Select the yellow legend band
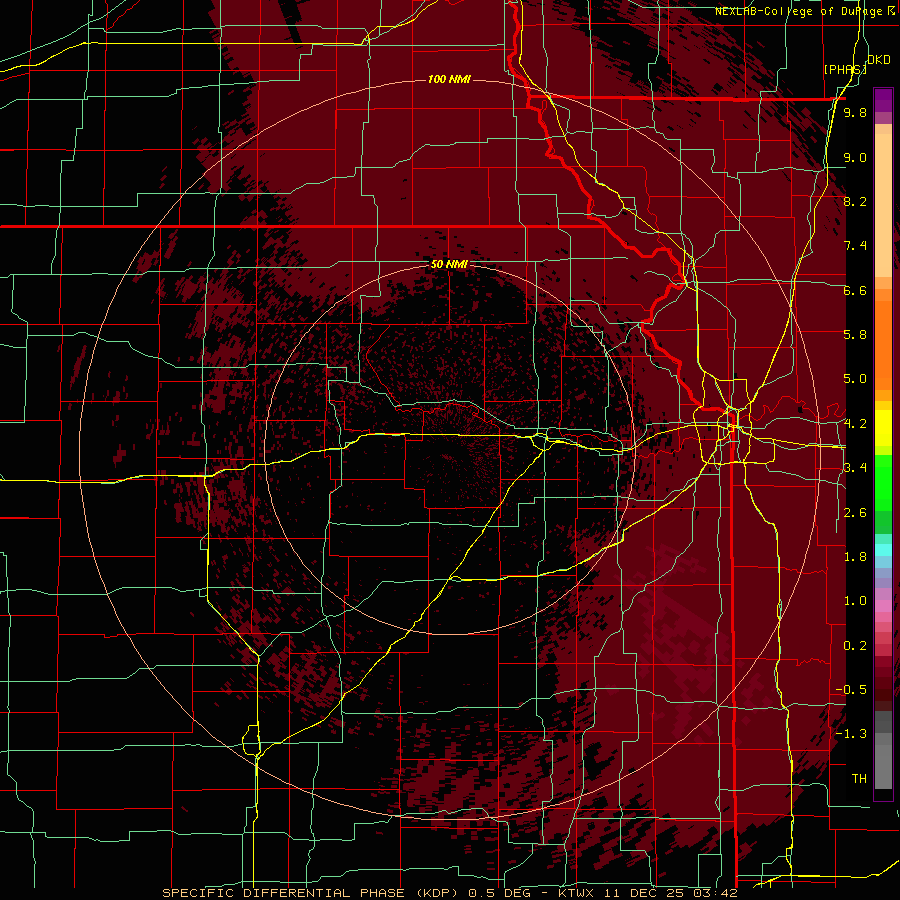This screenshot has width=900, height=900. (883, 428)
